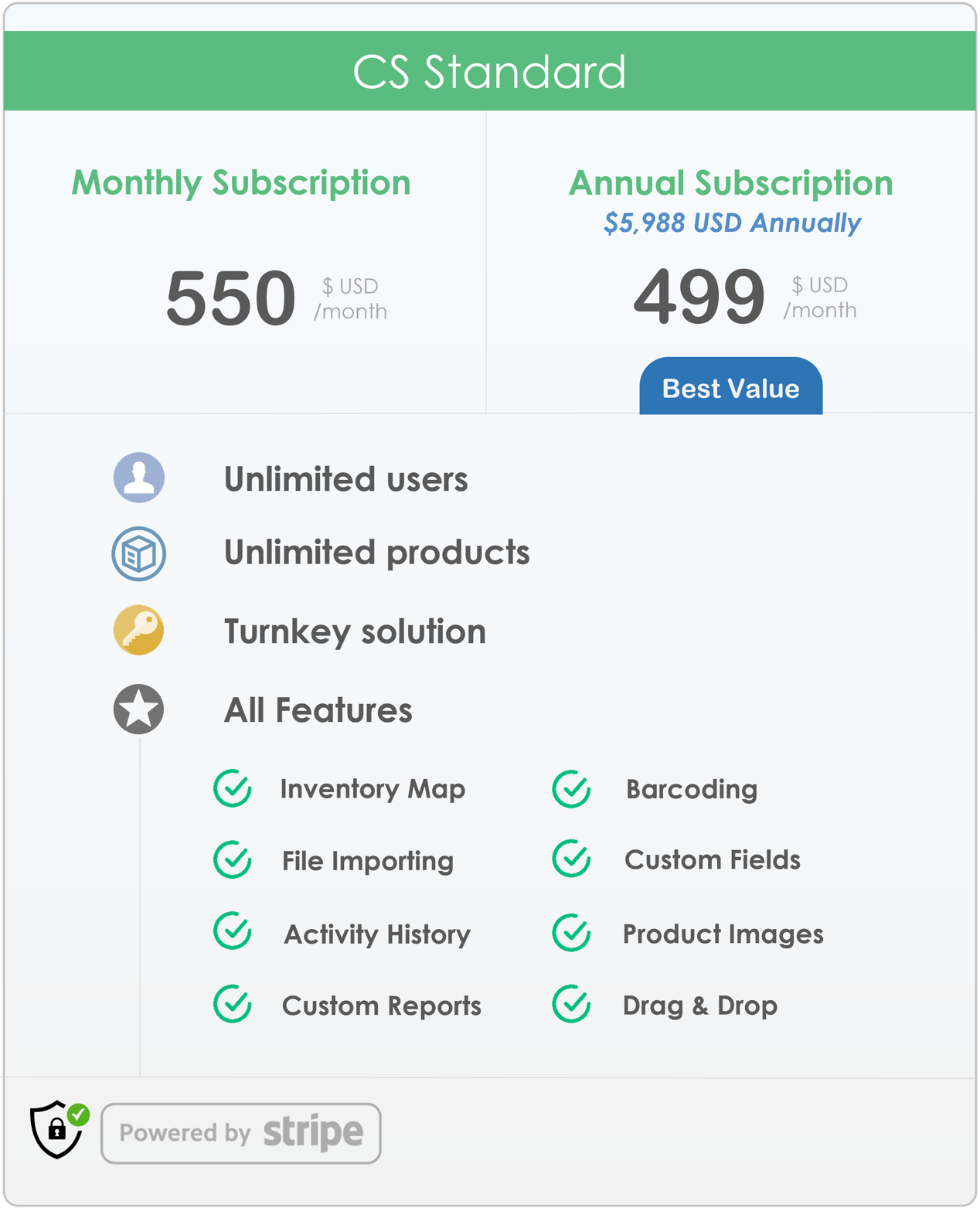The height and width of the screenshot is (1208, 980).
Task: Click the Turnkey solution key icon
Action: [139, 631]
